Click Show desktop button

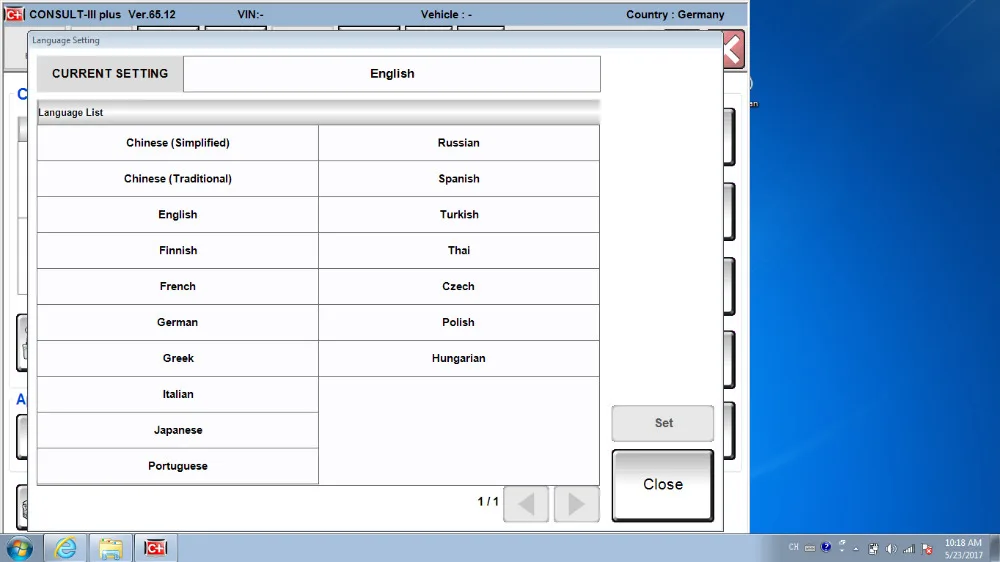click(995, 548)
